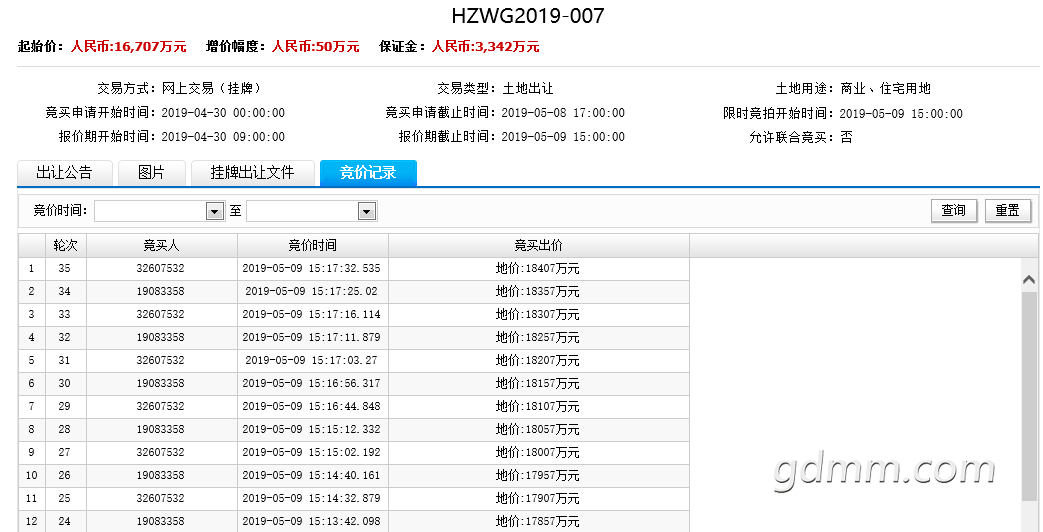Select cell 地价:18157万元
1043x532 pixels.
pos(537,384)
